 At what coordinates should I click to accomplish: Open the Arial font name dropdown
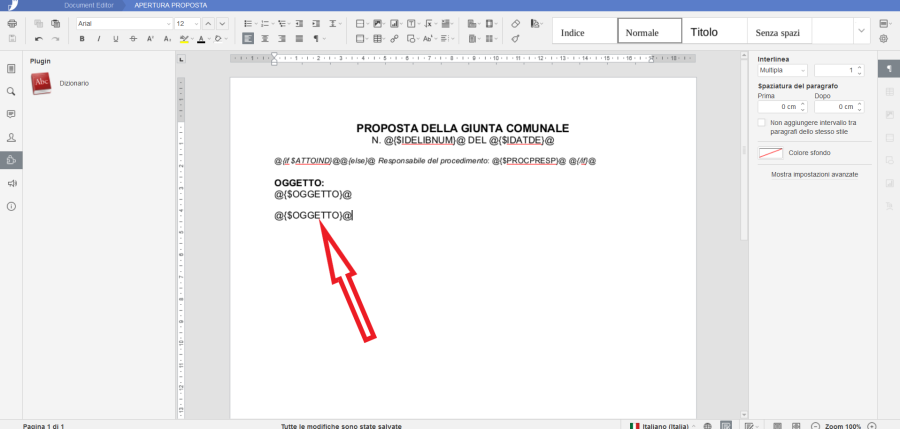tap(124, 23)
